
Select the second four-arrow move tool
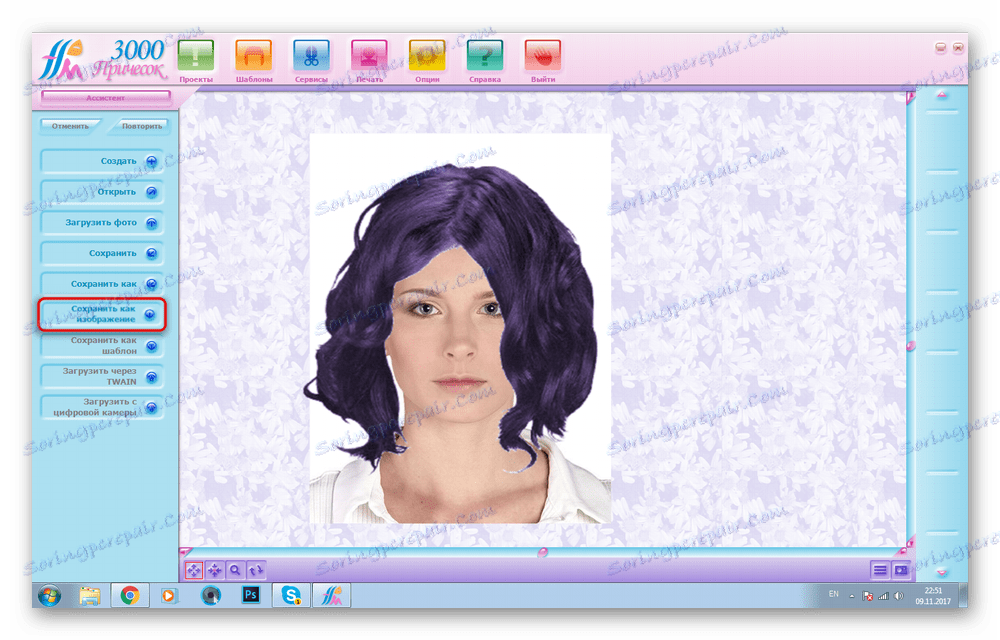(214, 570)
